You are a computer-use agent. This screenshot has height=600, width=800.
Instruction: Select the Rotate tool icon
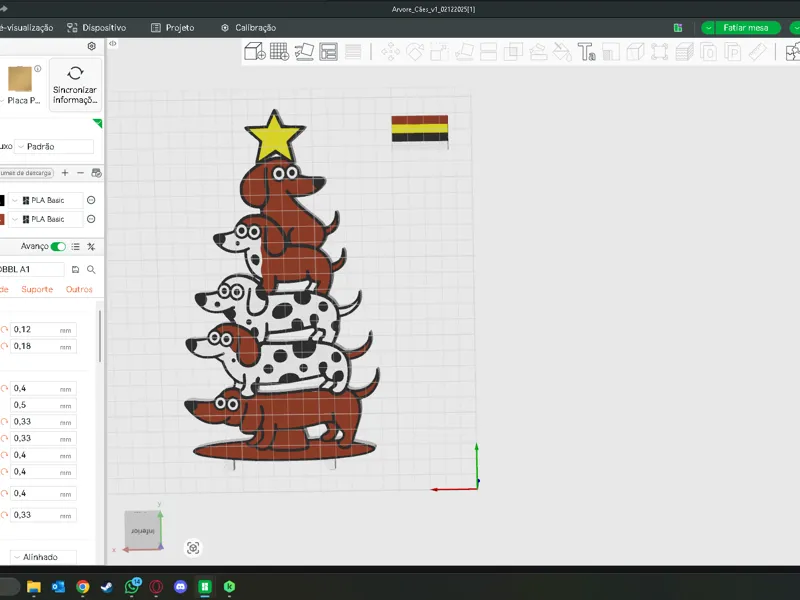(x=415, y=52)
